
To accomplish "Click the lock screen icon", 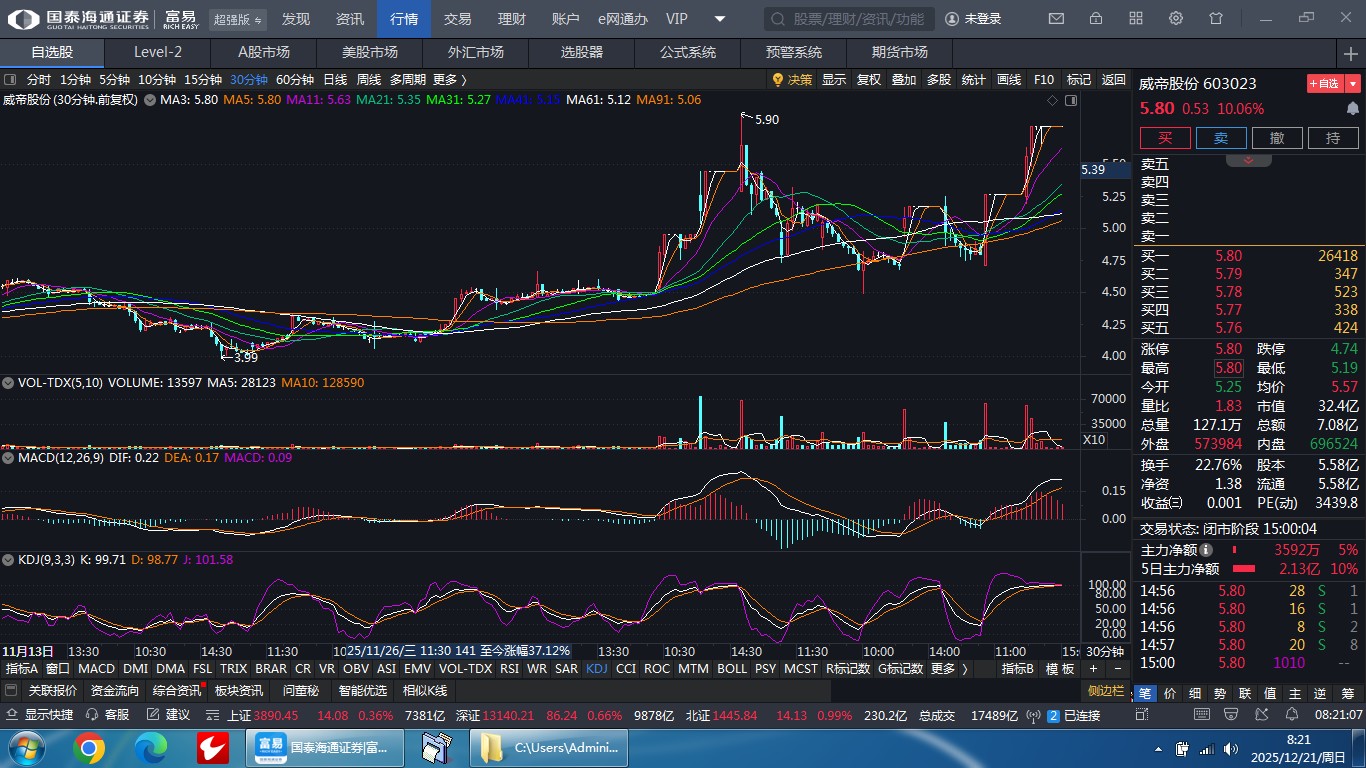I will click(1096, 19).
